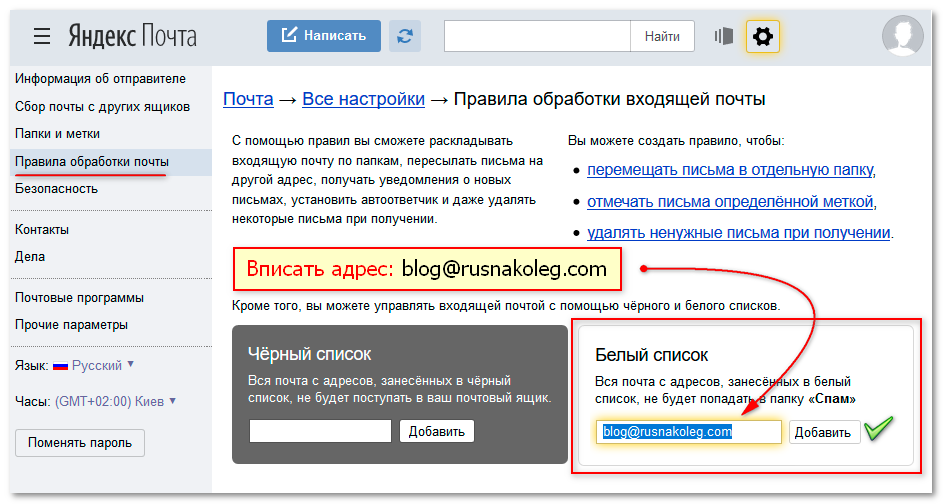
Task: Expand the Русский language dropdown
Action: click(103, 366)
